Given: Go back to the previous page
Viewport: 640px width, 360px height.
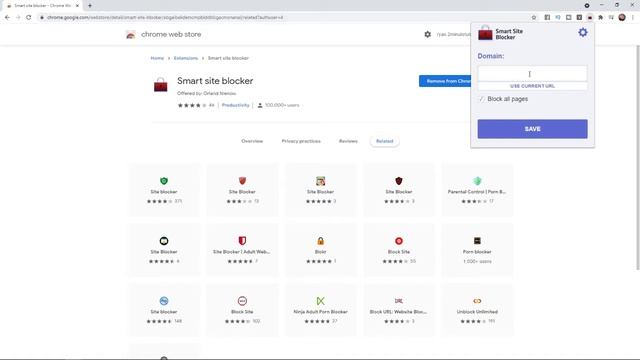Looking at the screenshot, I should point(7,18).
